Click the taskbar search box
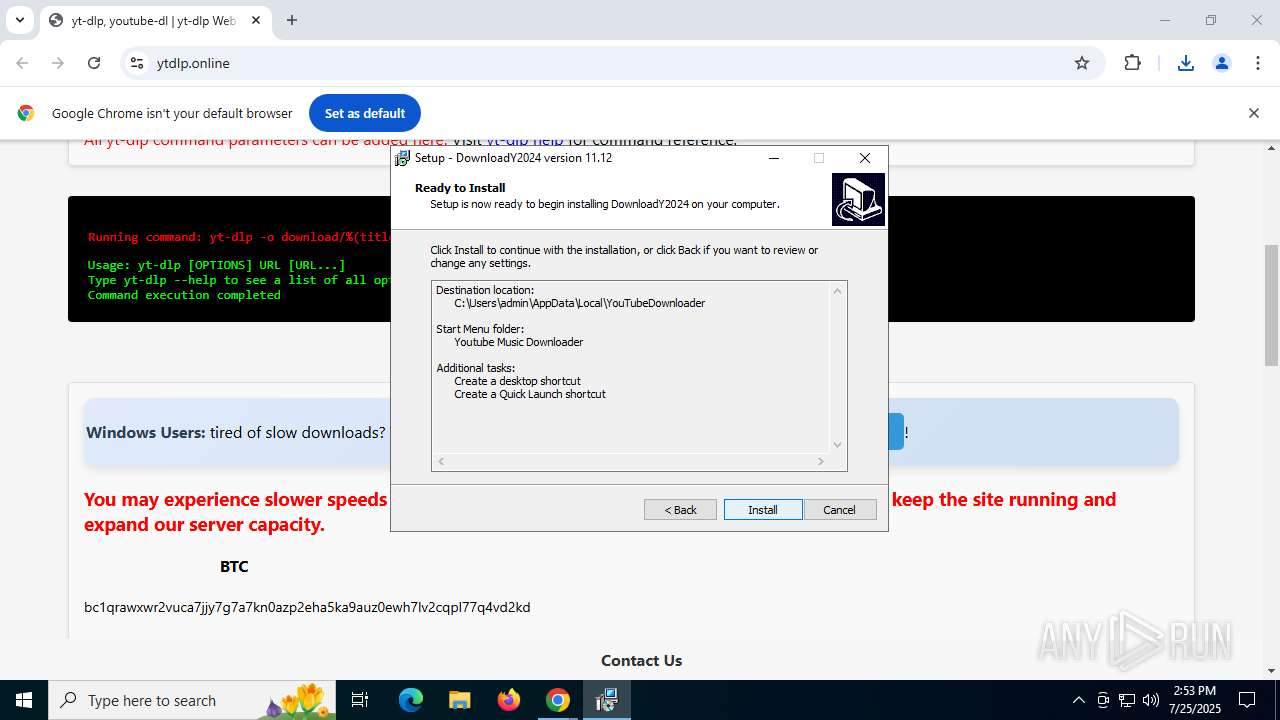This screenshot has height=720, width=1280. point(194,700)
